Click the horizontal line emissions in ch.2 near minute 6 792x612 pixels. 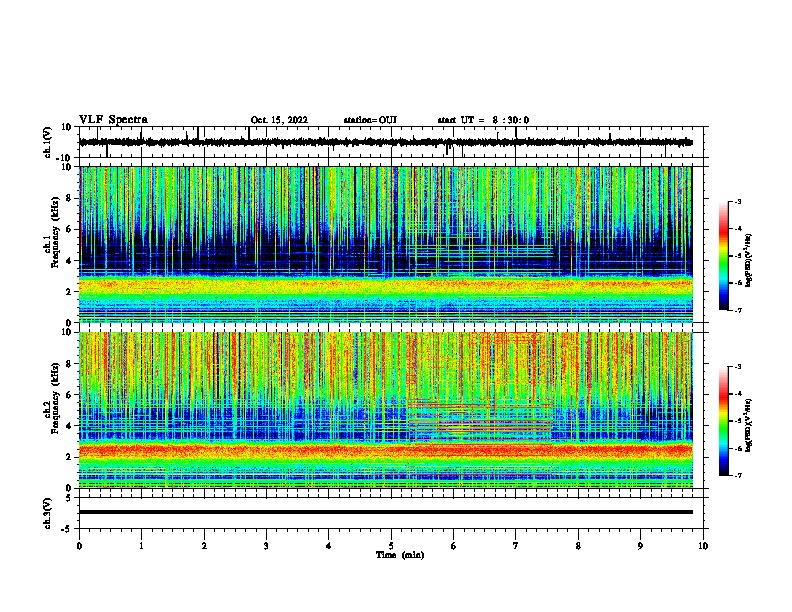pyautogui.click(x=480, y=419)
